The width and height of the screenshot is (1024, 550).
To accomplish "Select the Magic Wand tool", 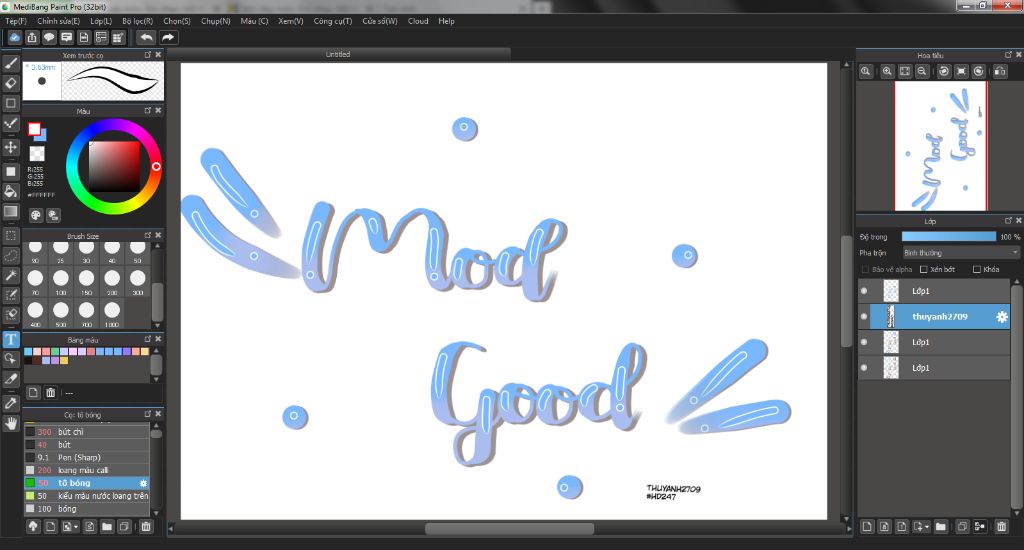I will point(10,275).
